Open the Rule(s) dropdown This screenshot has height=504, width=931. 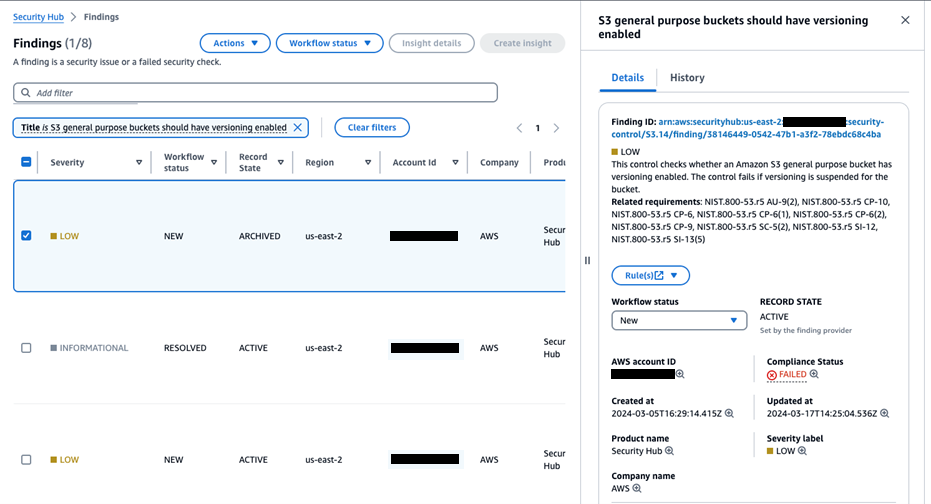pos(651,275)
